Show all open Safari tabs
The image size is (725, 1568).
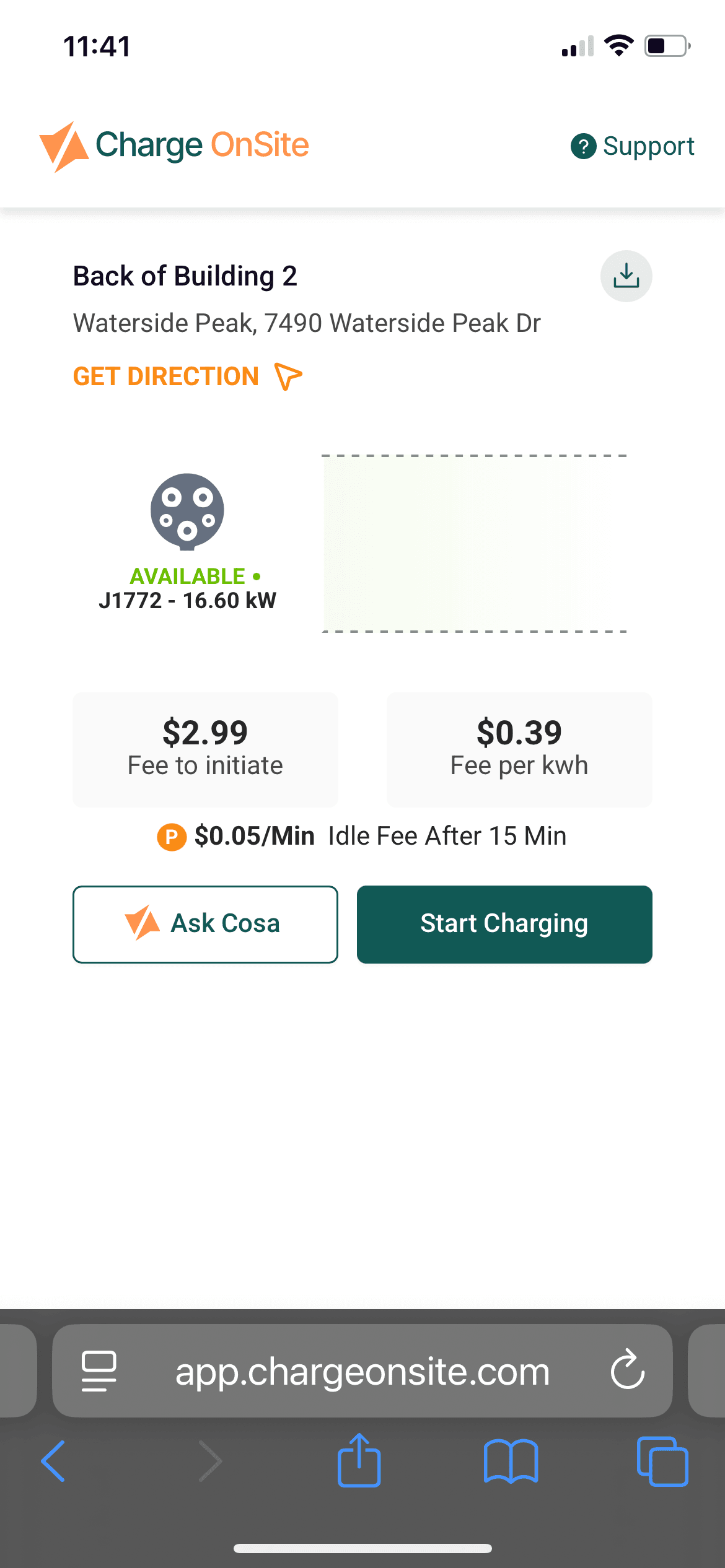[x=662, y=1461]
